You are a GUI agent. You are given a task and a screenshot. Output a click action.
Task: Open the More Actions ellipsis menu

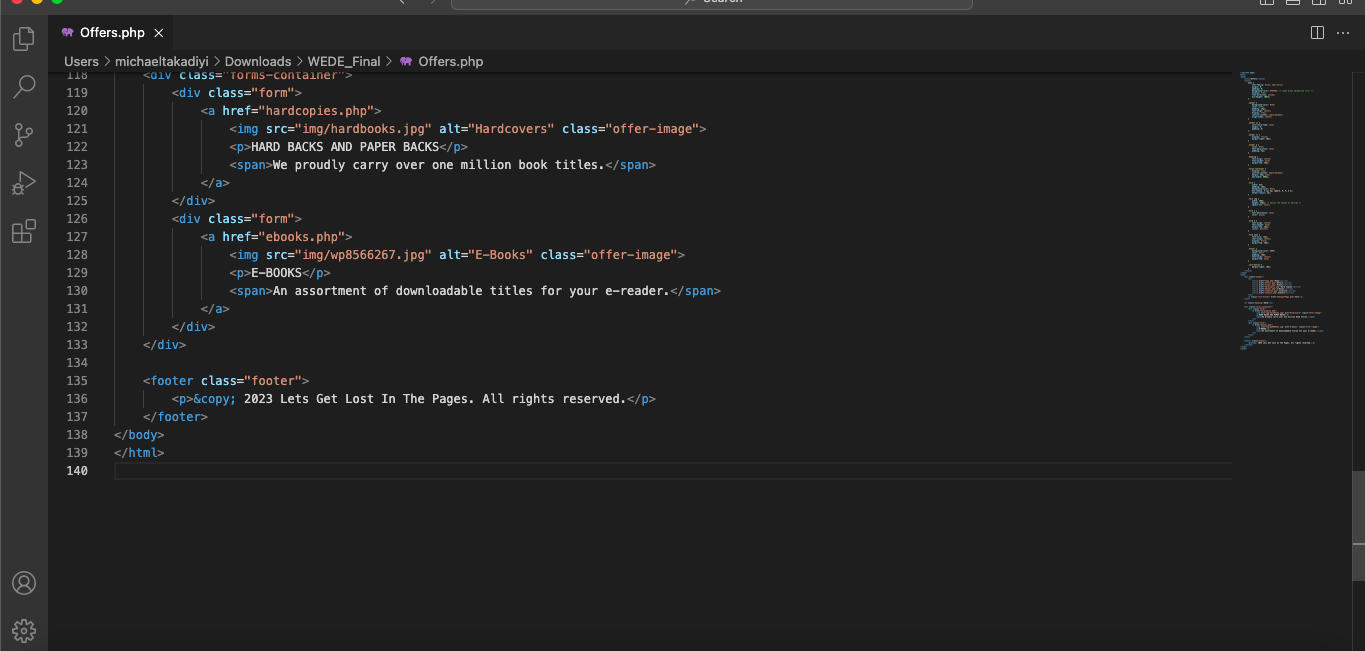1343,33
